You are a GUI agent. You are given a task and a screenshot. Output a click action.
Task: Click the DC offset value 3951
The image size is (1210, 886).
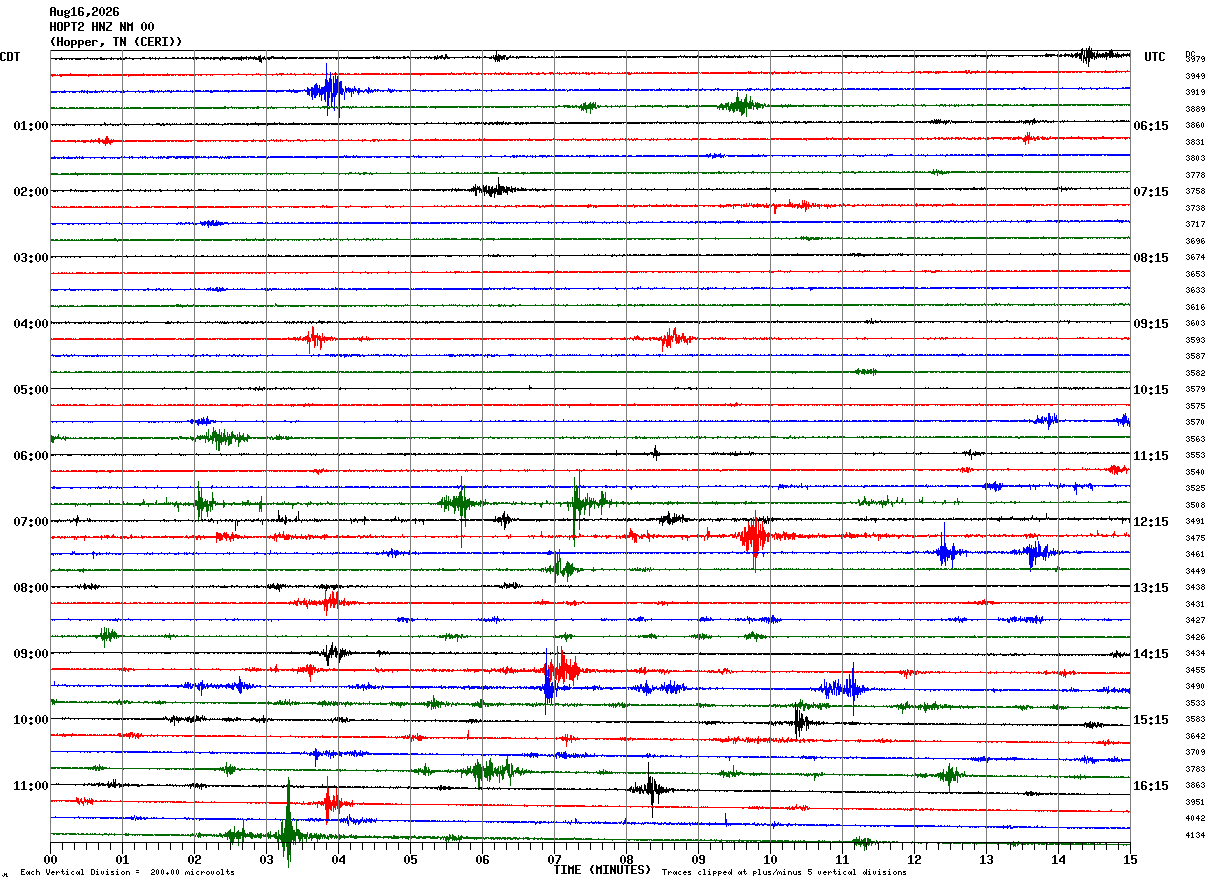tap(1195, 802)
